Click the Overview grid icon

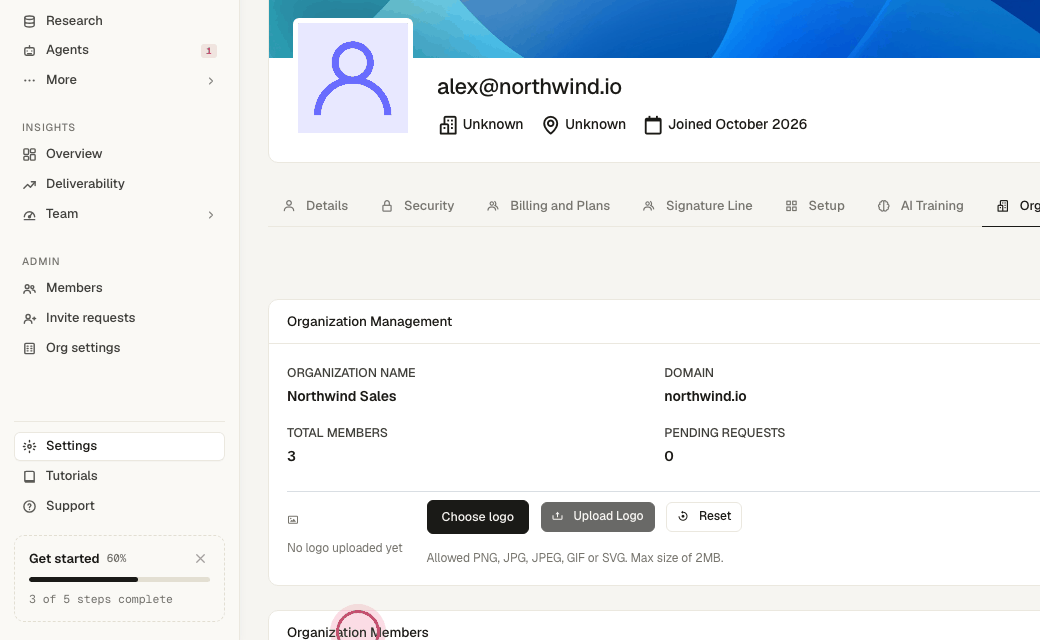tap(29, 155)
